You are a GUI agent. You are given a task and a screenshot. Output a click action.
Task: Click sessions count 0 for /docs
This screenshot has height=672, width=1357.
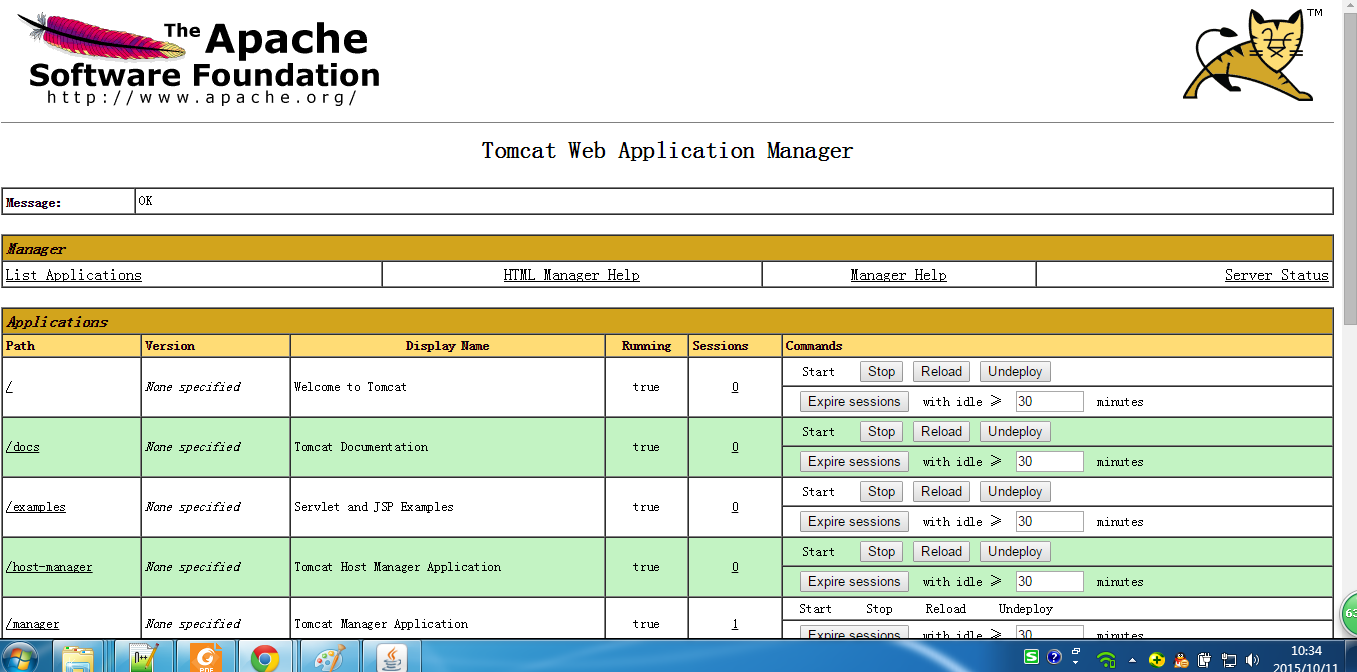click(x=735, y=447)
